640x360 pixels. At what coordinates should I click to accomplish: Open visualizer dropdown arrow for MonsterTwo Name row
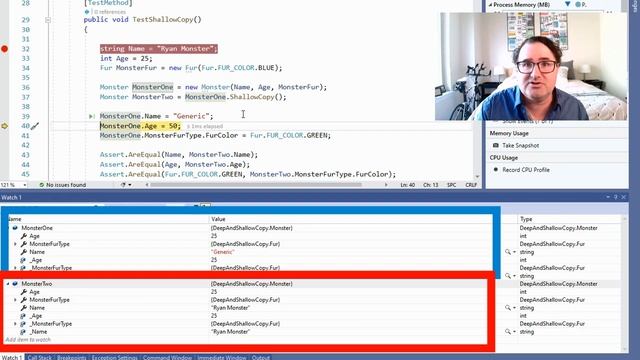(x=514, y=308)
